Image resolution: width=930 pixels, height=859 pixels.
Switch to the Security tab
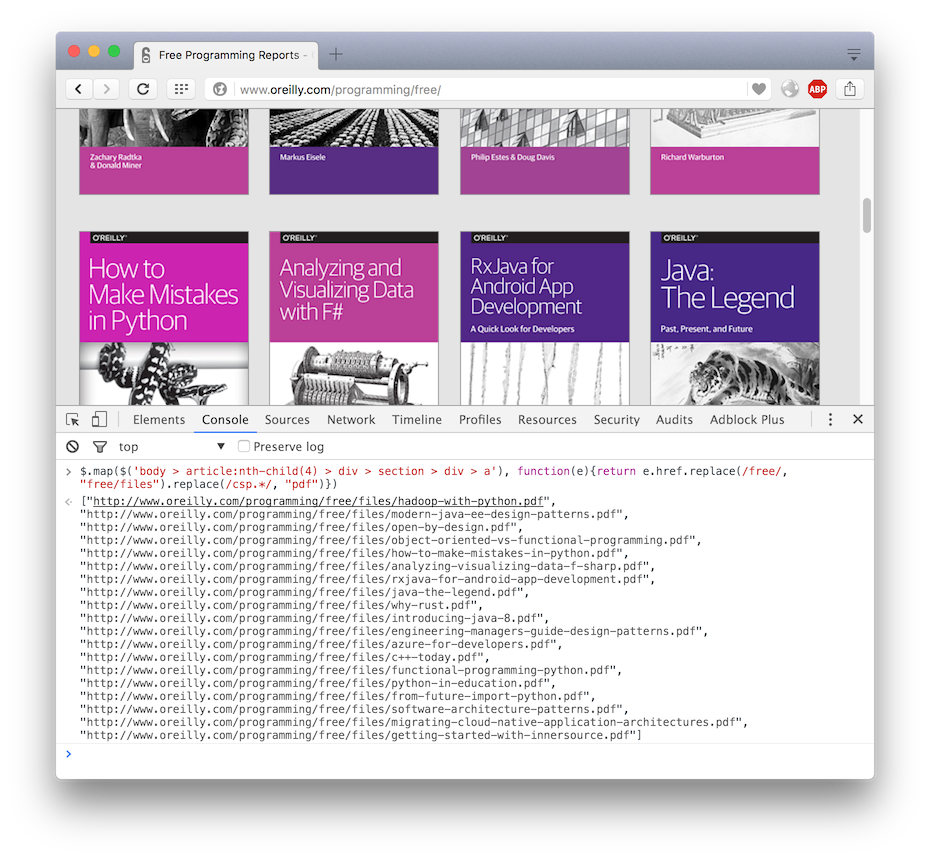(616, 419)
